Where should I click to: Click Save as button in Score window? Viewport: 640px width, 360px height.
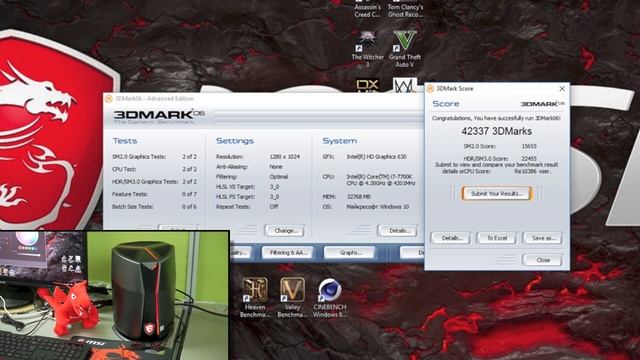tap(542, 238)
